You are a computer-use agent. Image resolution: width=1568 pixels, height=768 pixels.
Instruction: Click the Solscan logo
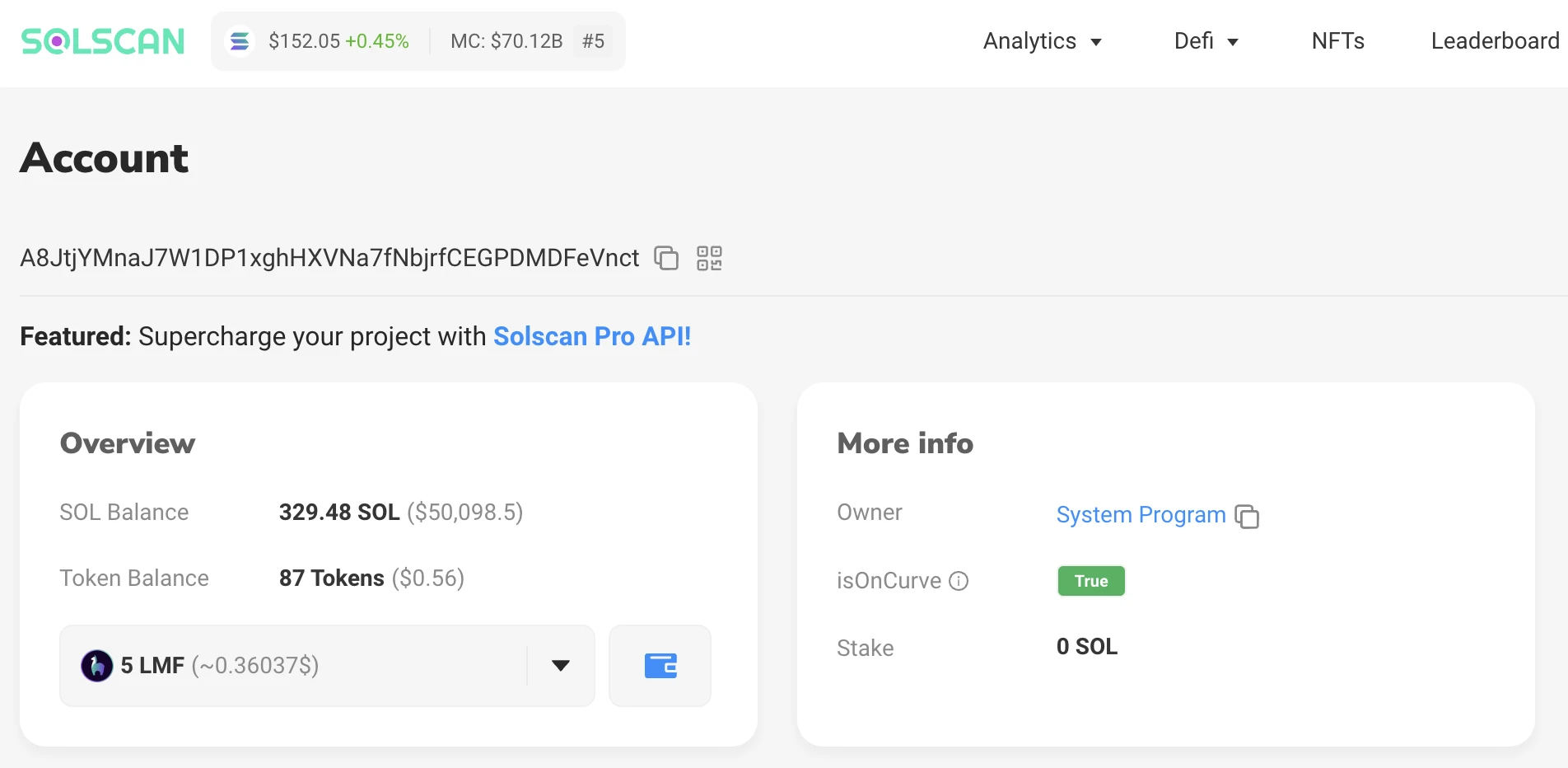pos(103,41)
